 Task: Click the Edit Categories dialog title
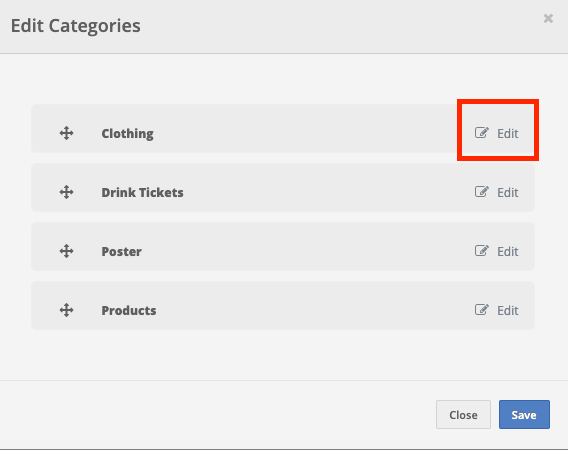tap(76, 26)
